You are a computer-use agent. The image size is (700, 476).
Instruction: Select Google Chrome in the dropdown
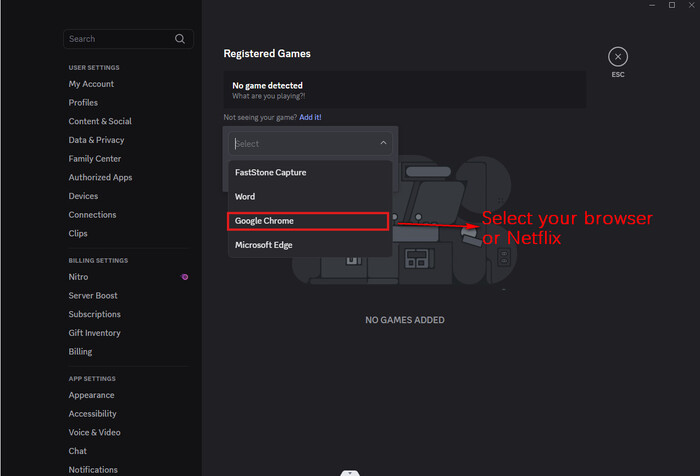308,221
